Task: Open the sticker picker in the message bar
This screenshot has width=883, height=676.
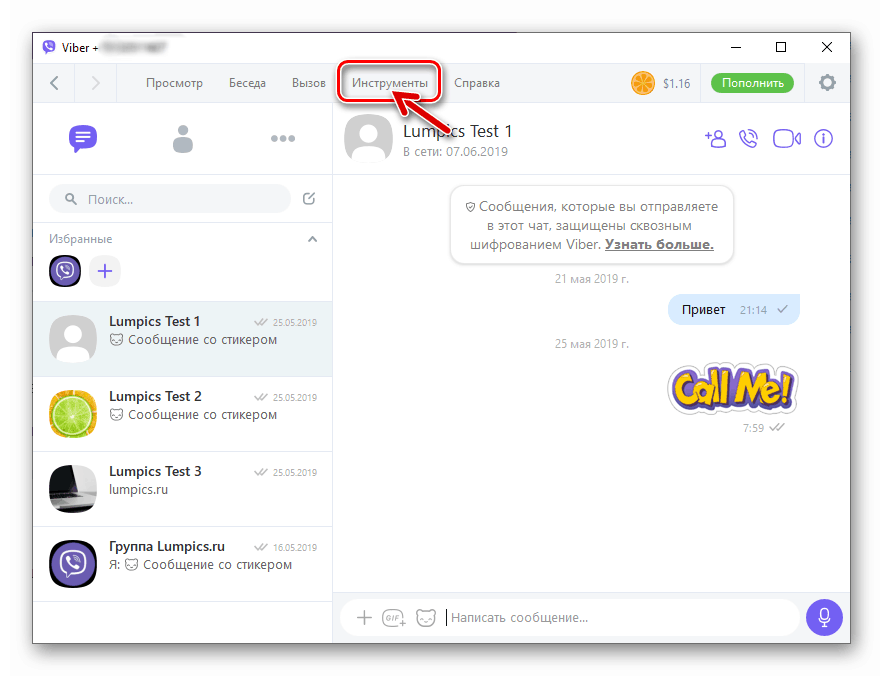Action: click(x=426, y=617)
